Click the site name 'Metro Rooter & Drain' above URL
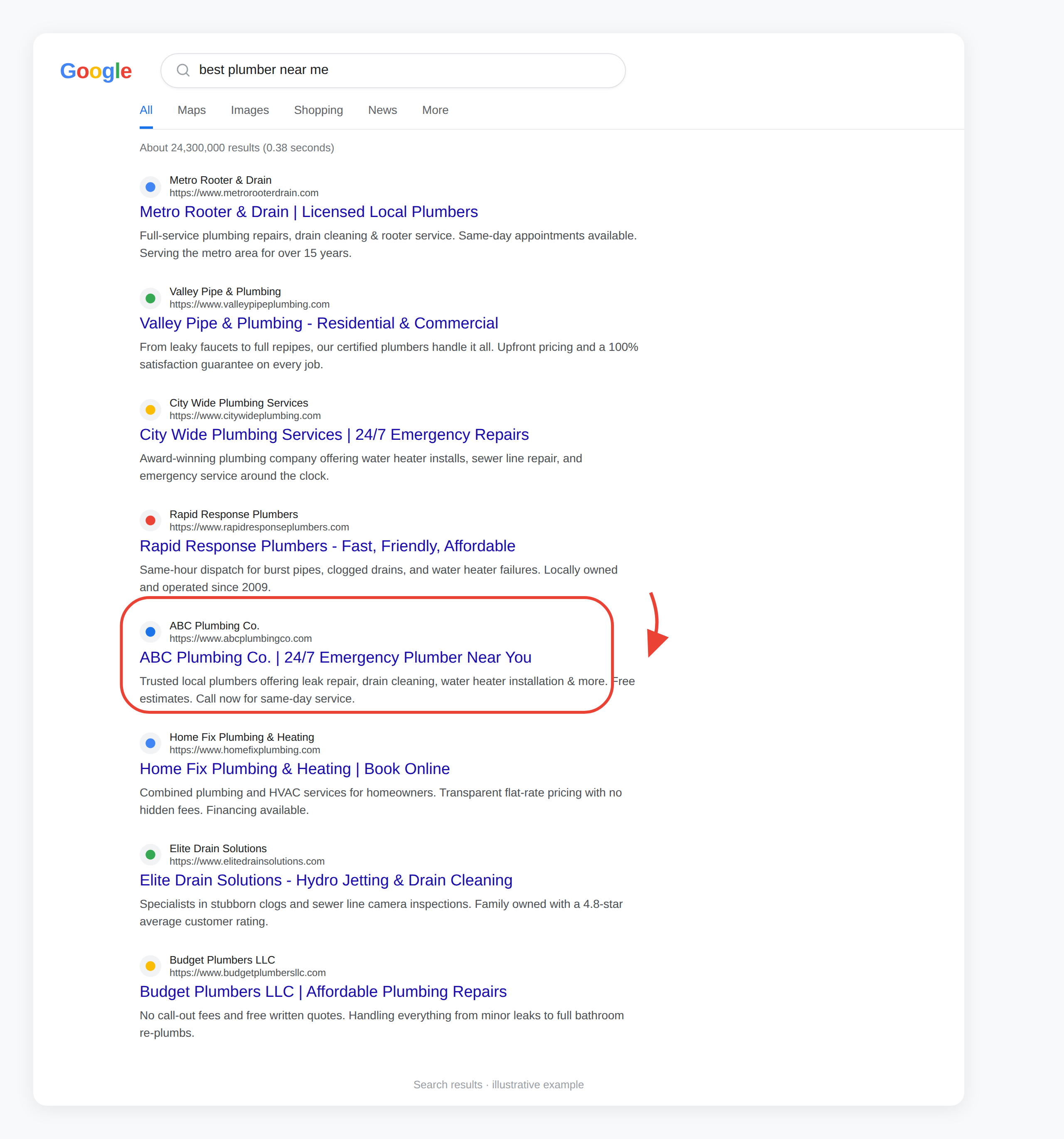The image size is (1064, 1139). point(221,180)
